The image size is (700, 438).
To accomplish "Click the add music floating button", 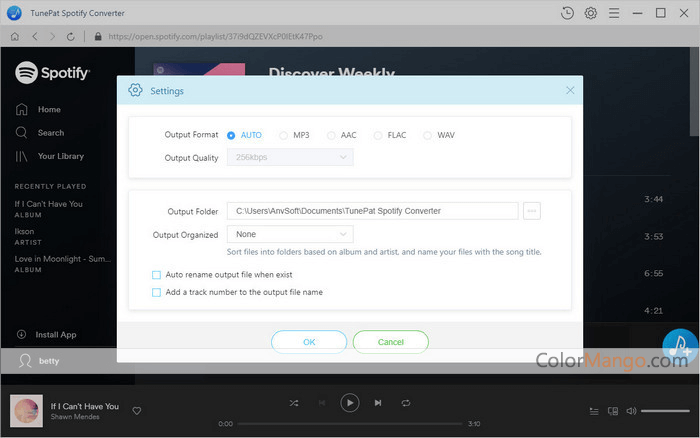I will tap(681, 346).
